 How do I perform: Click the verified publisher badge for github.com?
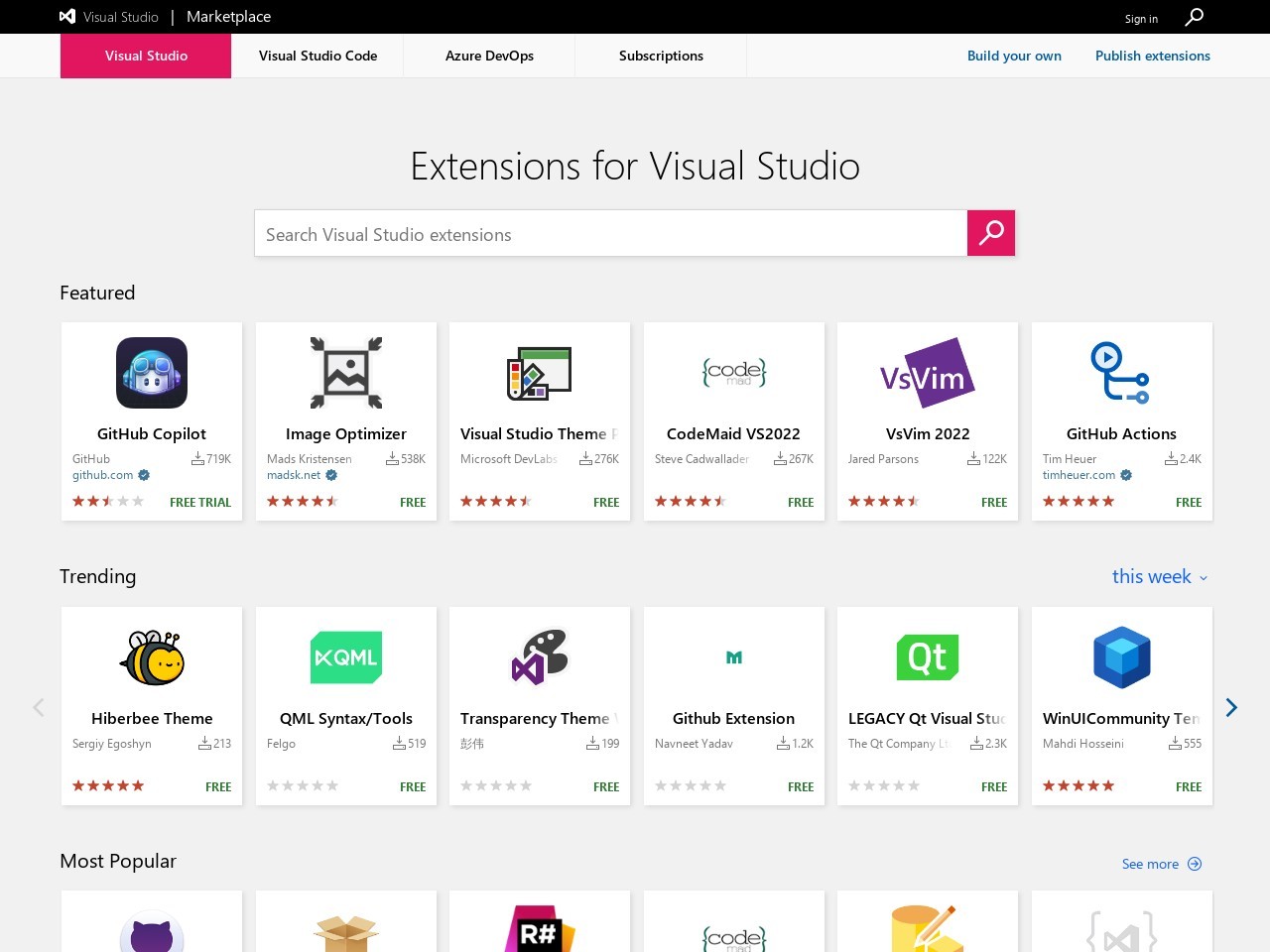(143, 475)
